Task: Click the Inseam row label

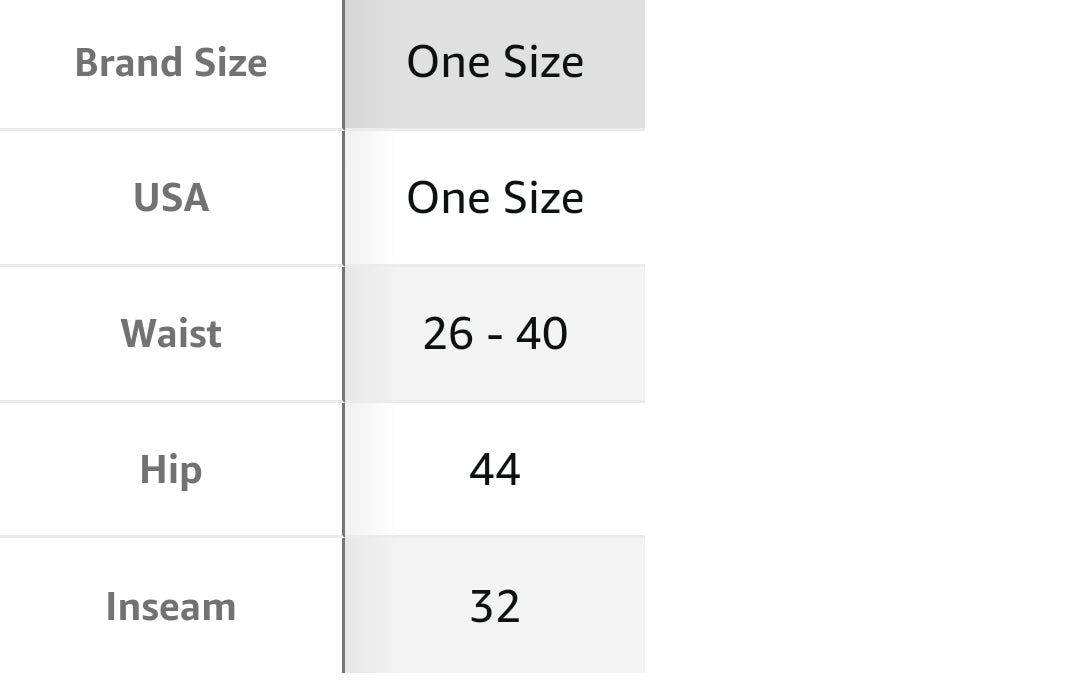Action: (171, 607)
